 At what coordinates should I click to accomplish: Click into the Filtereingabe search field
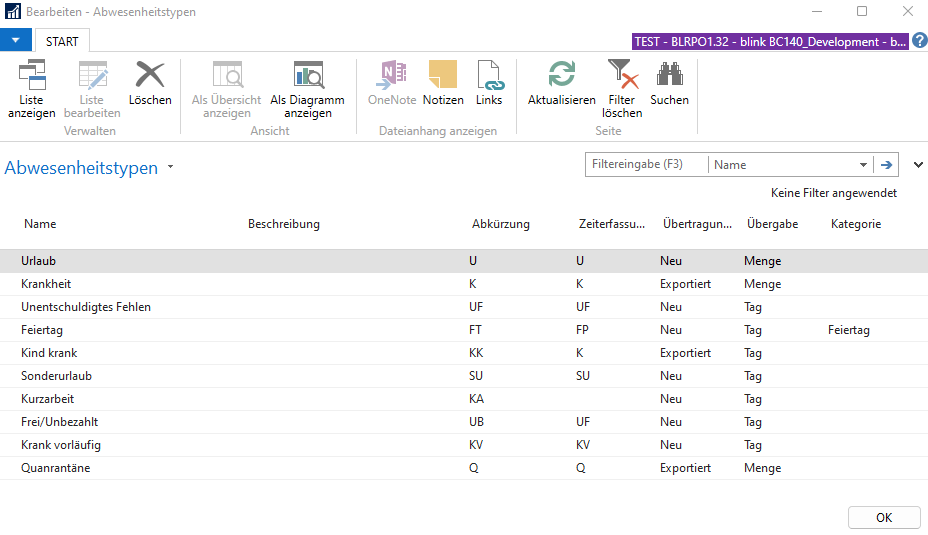pos(645,165)
